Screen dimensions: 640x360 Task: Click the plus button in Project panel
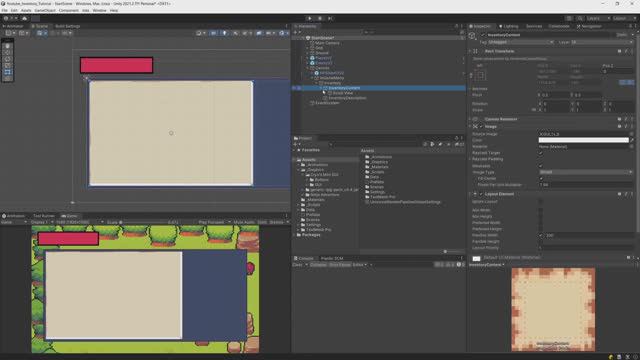(295, 144)
